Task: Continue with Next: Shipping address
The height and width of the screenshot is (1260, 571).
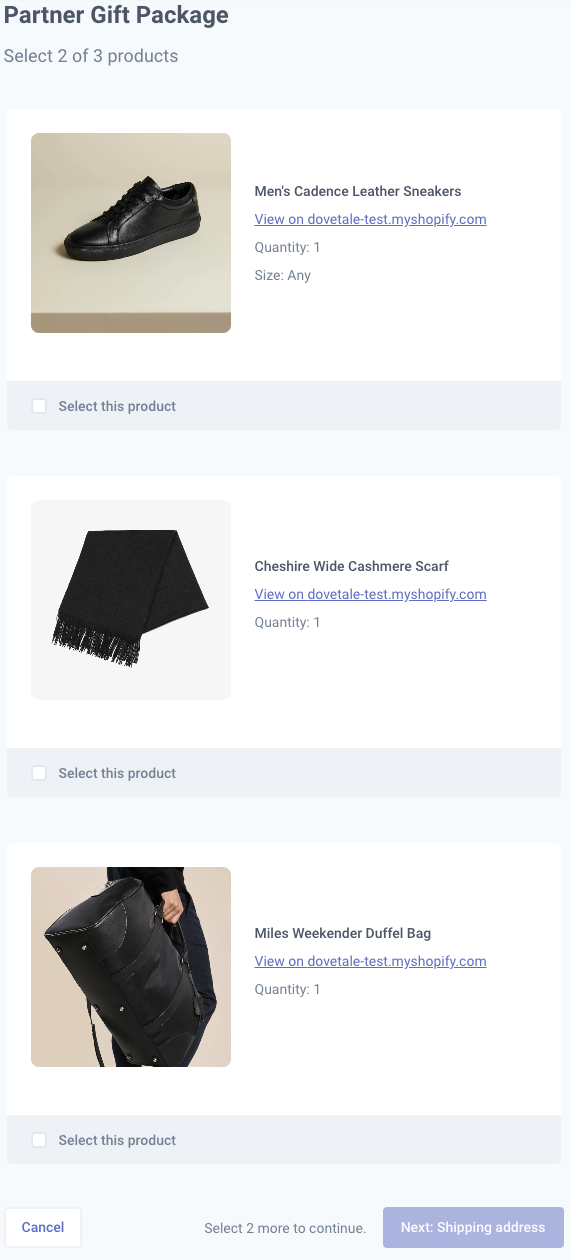Action: click(x=473, y=1227)
